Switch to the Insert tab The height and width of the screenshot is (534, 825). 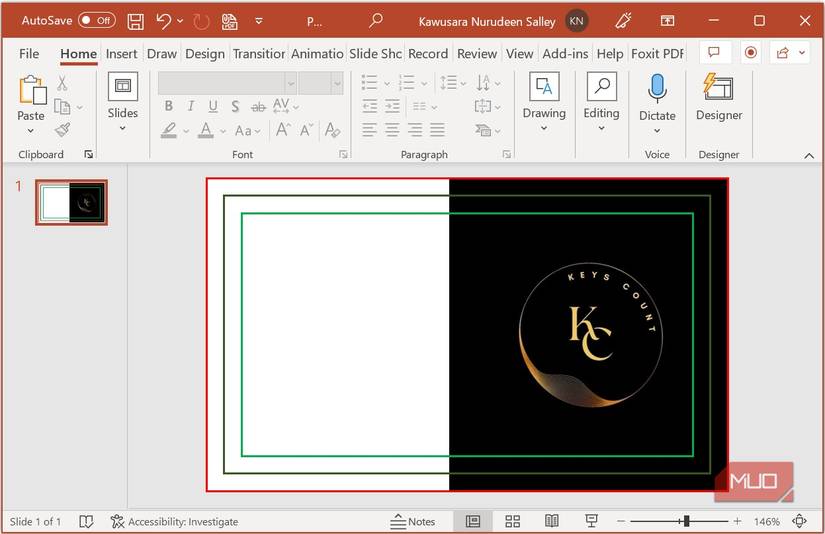pos(122,54)
